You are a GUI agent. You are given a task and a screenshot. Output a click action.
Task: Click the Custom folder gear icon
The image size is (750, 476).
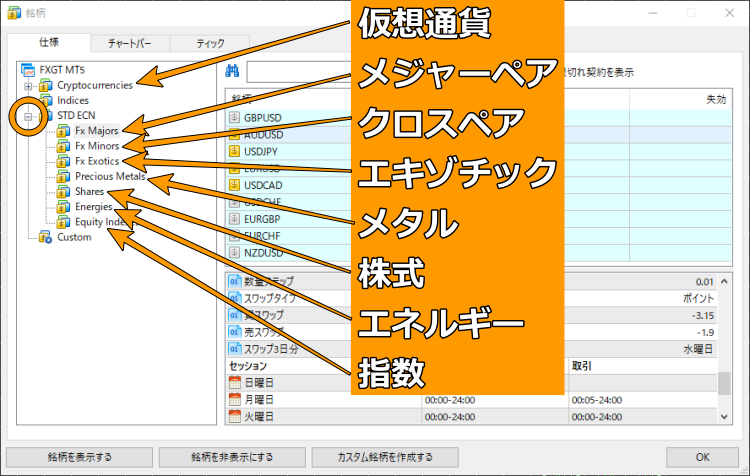click(45, 237)
